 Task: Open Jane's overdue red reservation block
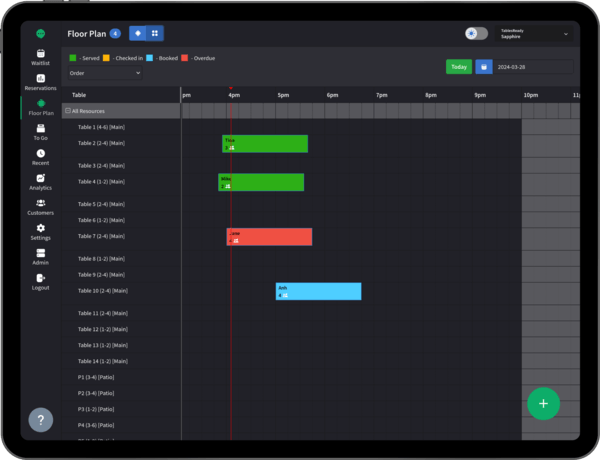pyautogui.click(x=269, y=237)
